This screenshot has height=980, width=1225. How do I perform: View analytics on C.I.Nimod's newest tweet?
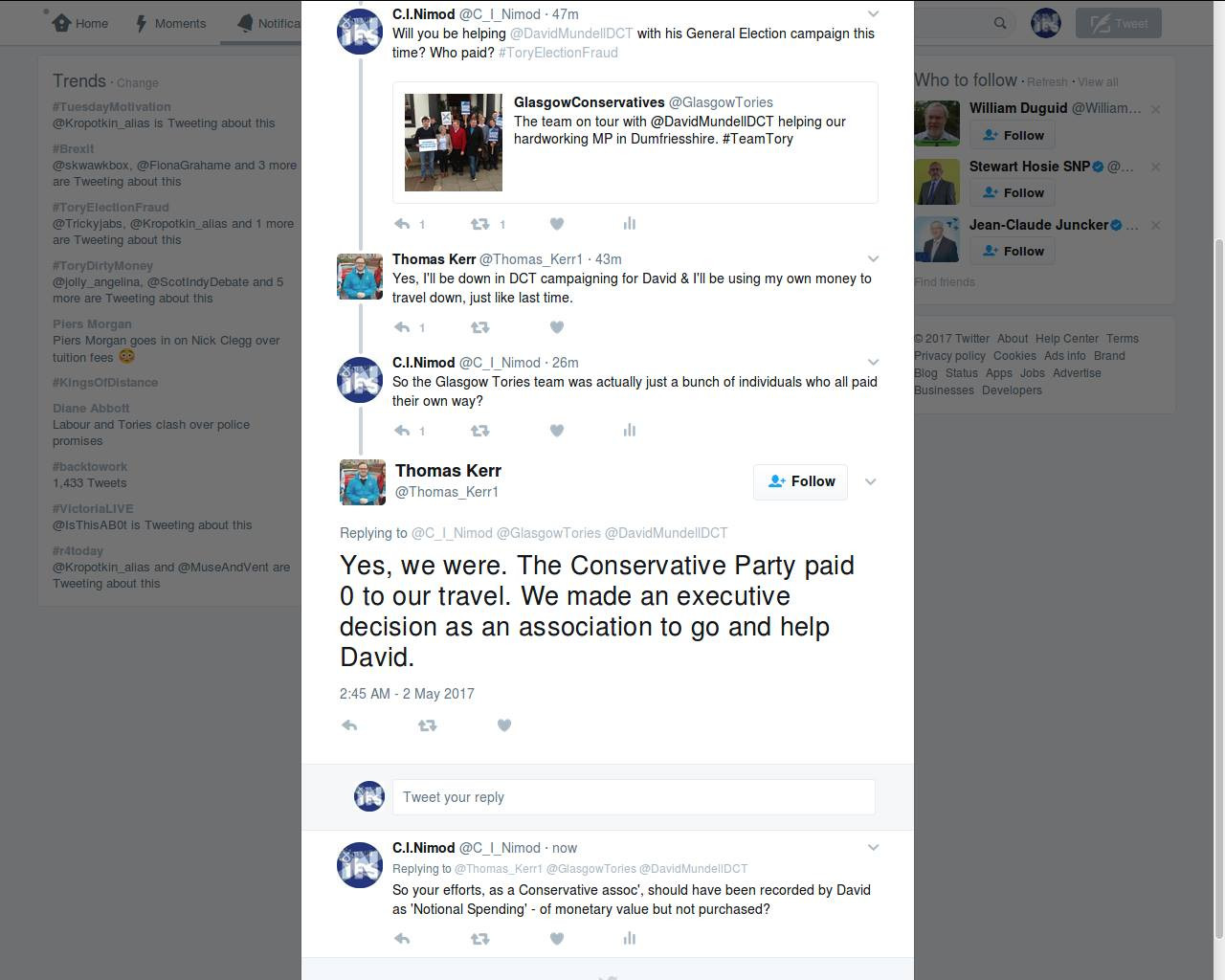pos(629,939)
